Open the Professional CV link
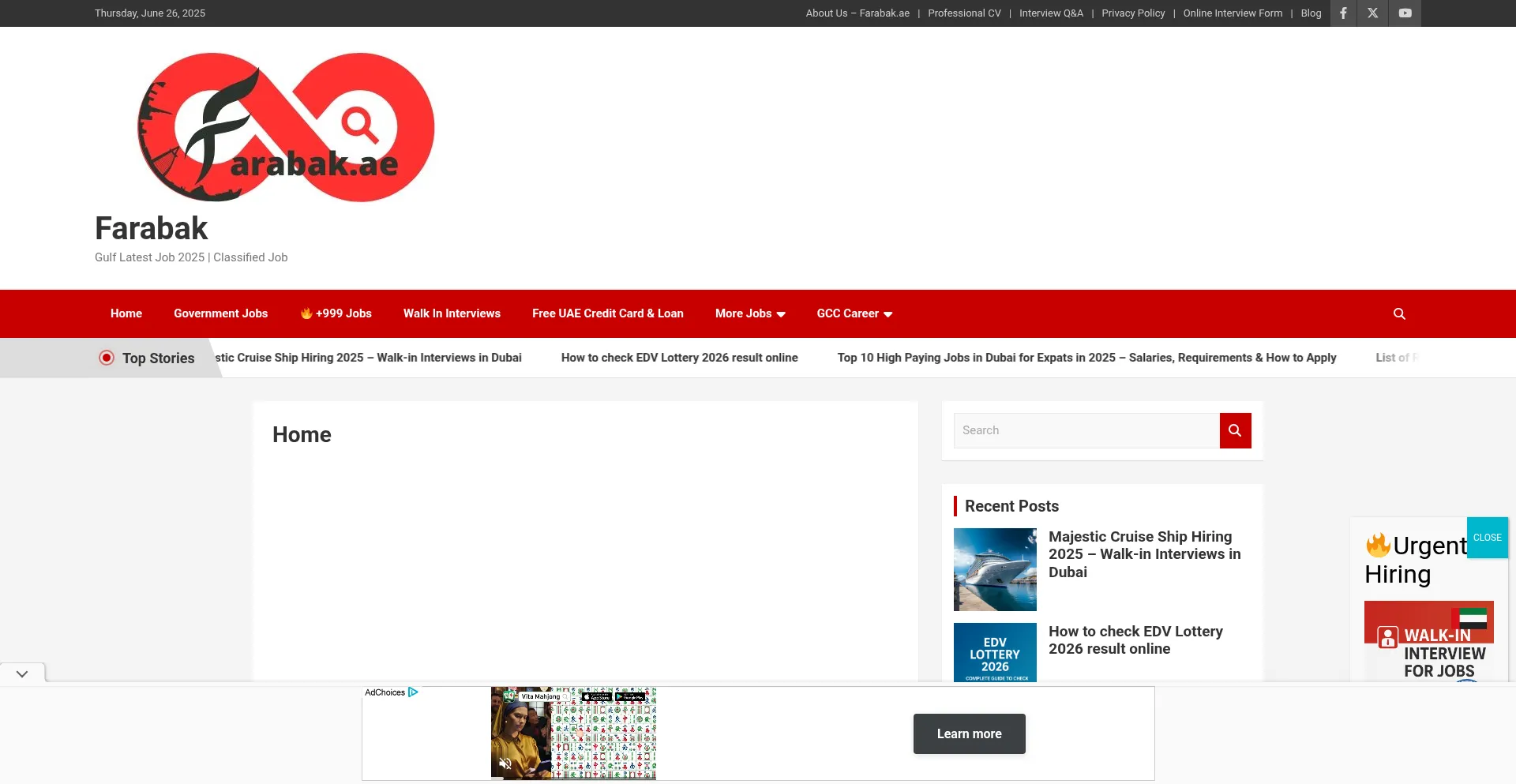Image resolution: width=1516 pixels, height=784 pixels. pyautogui.click(x=964, y=13)
